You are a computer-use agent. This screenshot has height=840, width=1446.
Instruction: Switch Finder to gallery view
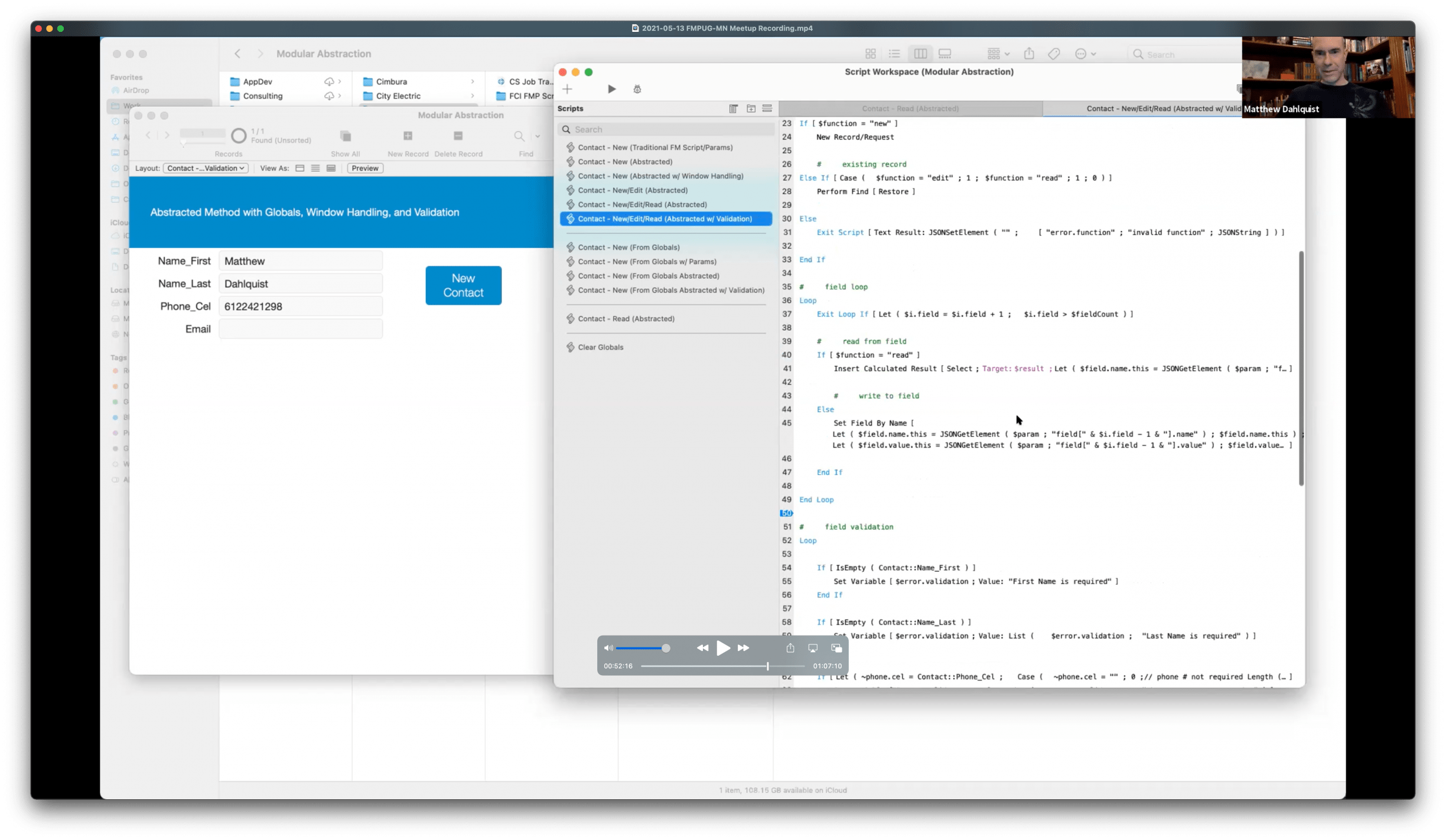point(945,54)
